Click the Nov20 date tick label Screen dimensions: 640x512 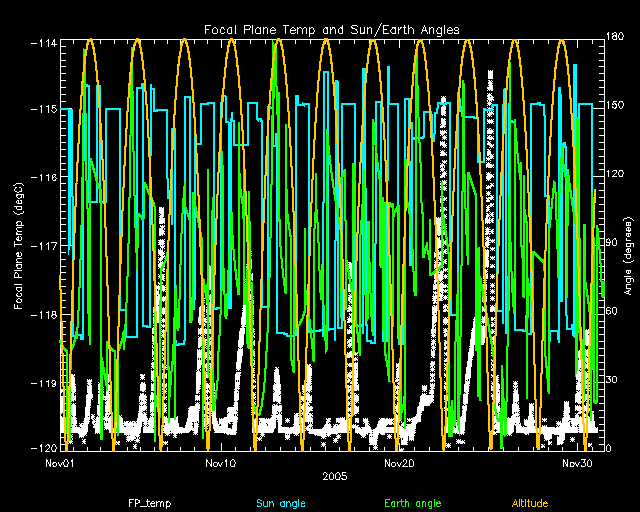point(398,464)
